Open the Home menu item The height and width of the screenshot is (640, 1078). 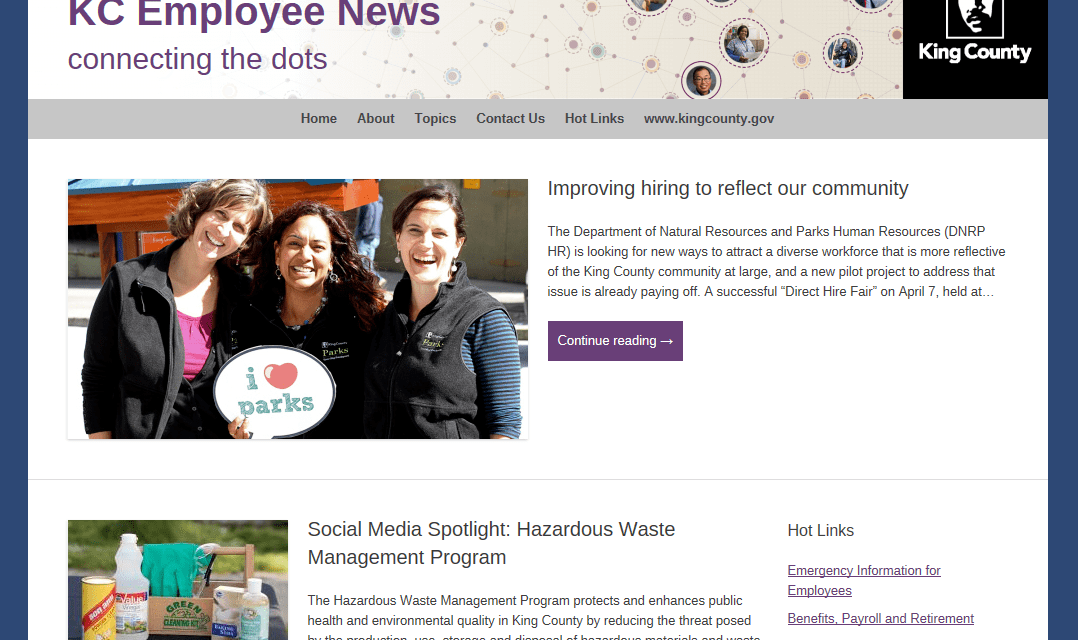point(318,118)
